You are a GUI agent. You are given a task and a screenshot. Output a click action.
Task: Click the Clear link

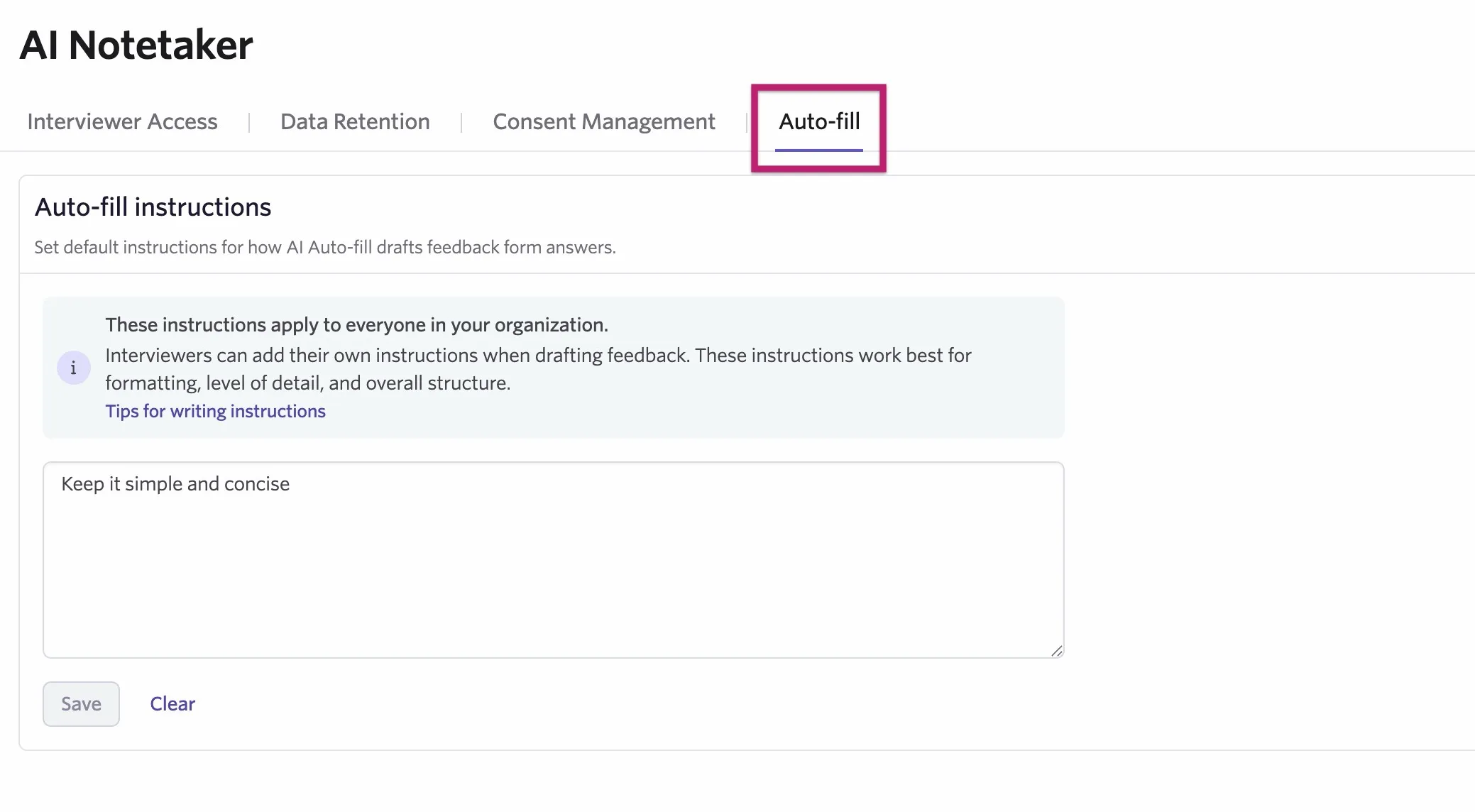pos(172,703)
